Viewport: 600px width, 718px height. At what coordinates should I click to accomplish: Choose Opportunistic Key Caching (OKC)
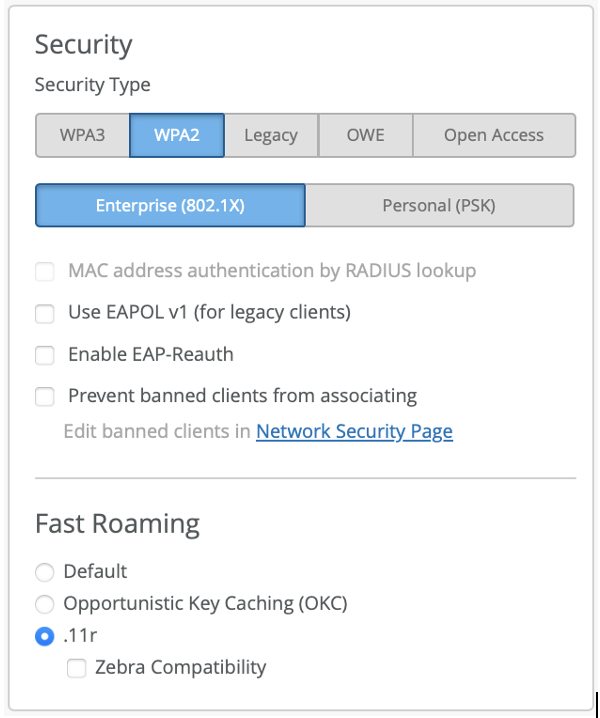pos(44,604)
